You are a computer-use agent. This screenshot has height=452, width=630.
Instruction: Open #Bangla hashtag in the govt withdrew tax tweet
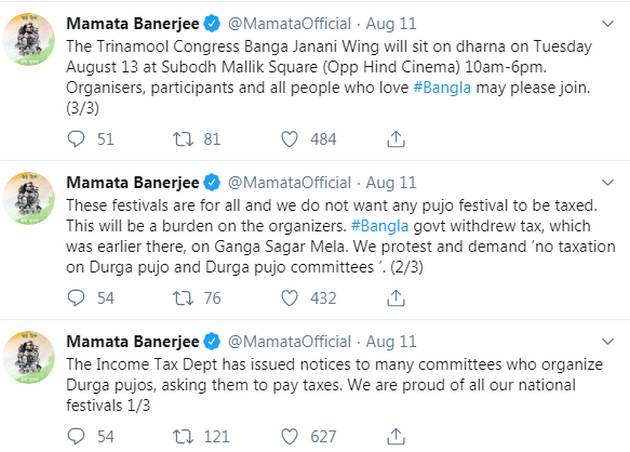pyautogui.click(x=380, y=226)
